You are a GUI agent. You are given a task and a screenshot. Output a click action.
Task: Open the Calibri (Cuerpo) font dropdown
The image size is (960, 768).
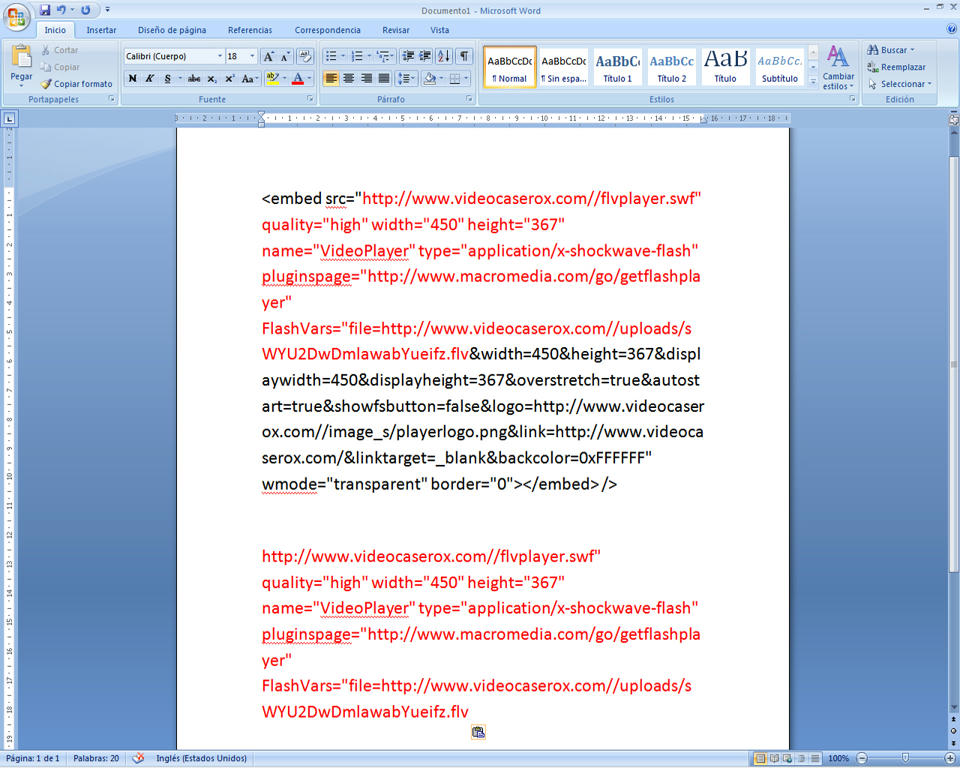click(x=174, y=57)
